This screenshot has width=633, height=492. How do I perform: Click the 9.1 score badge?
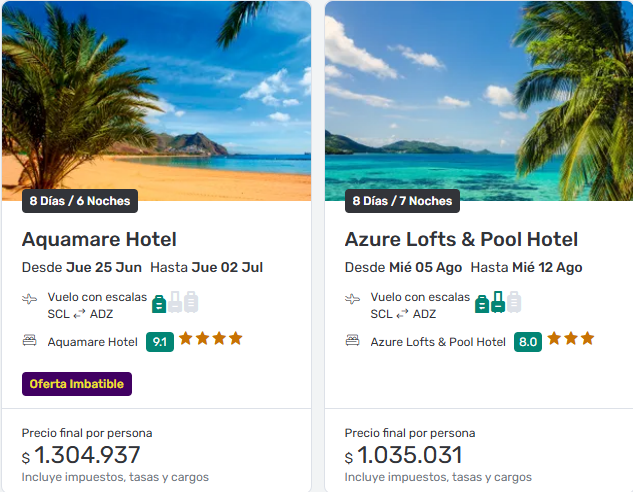[159, 342]
